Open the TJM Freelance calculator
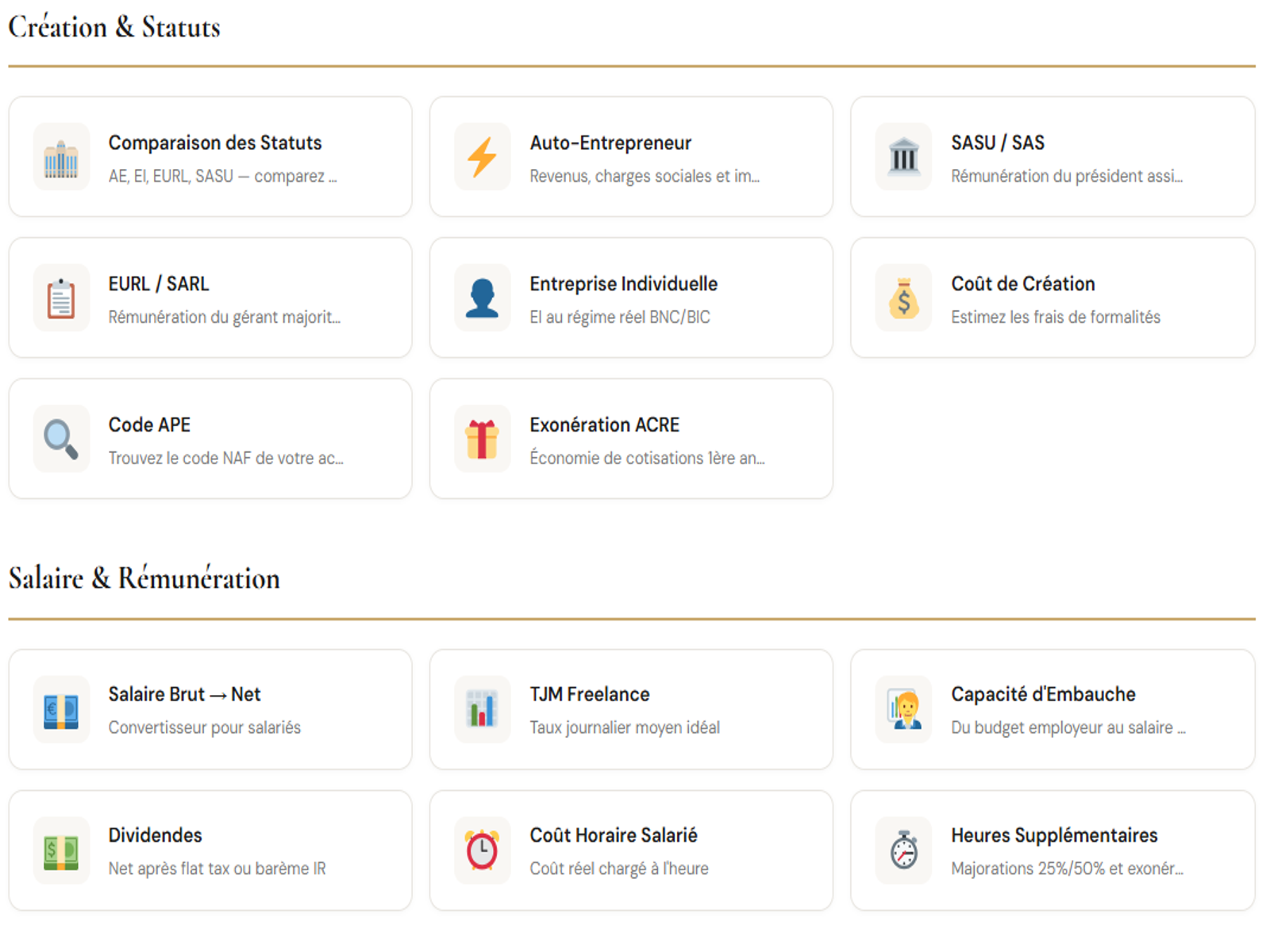The width and height of the screenshot is (1270, 952). tap(631, 708)
